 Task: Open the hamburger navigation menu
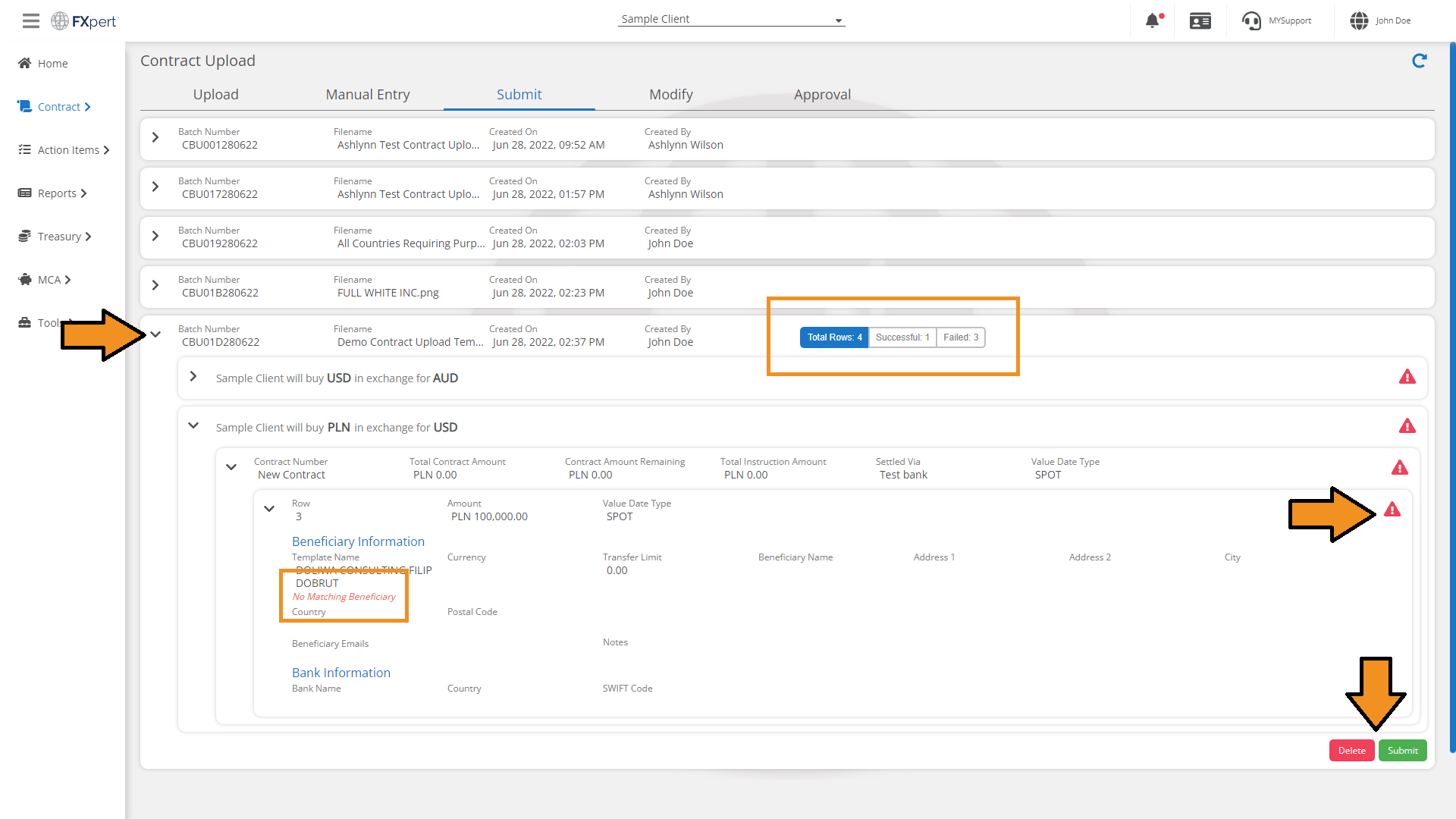click(x=30, y=20)
